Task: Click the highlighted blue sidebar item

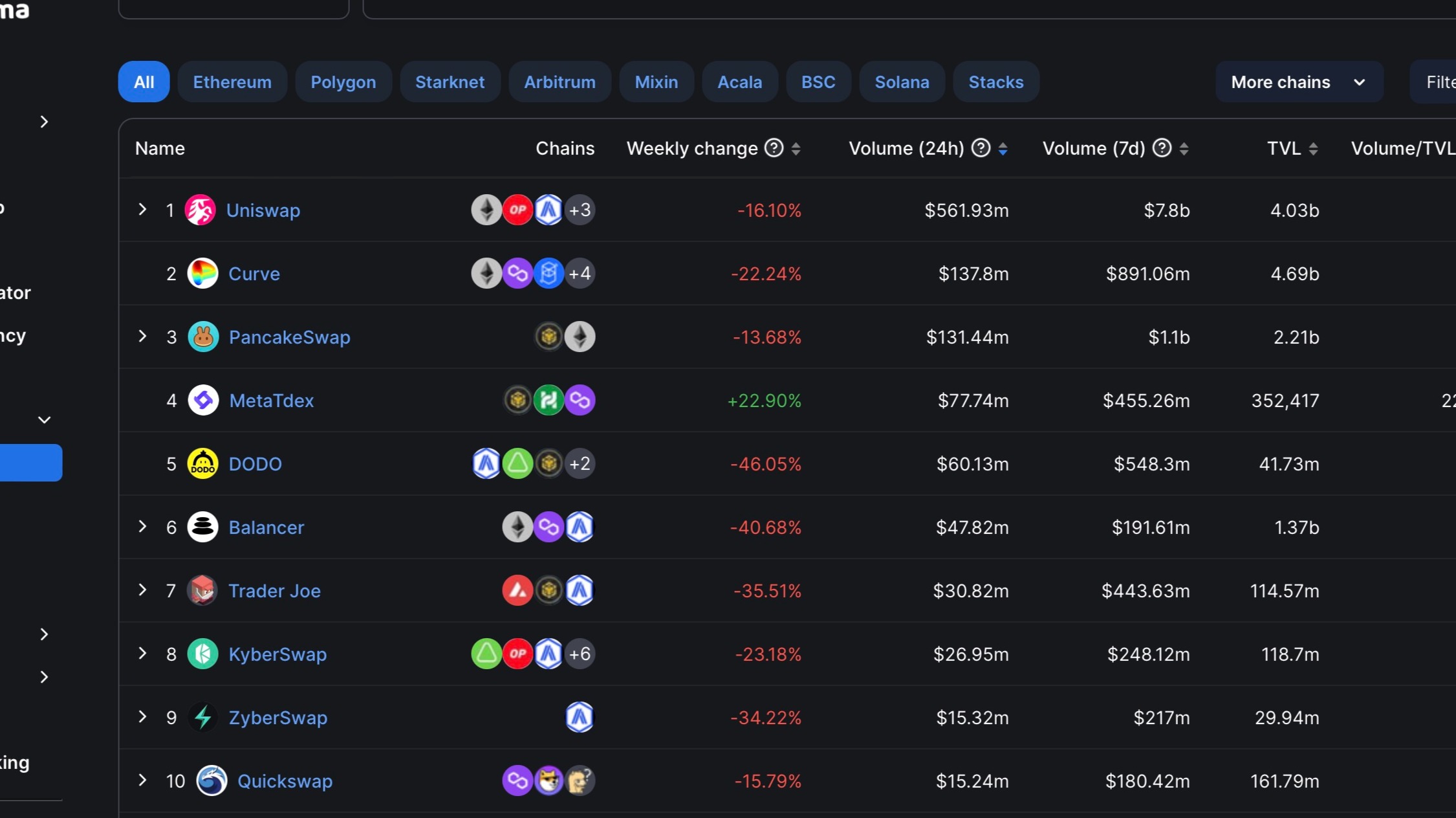Action: coord(30,463)
